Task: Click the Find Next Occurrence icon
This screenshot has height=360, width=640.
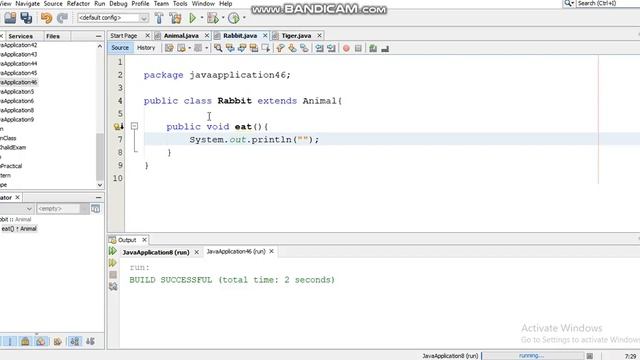Action: coord(242,48)
